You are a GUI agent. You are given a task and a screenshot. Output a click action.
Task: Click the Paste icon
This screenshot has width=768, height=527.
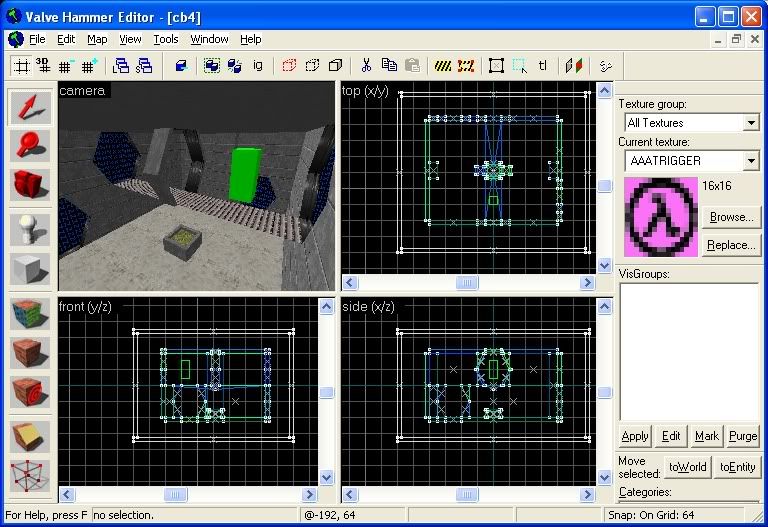tap(412, 66)
